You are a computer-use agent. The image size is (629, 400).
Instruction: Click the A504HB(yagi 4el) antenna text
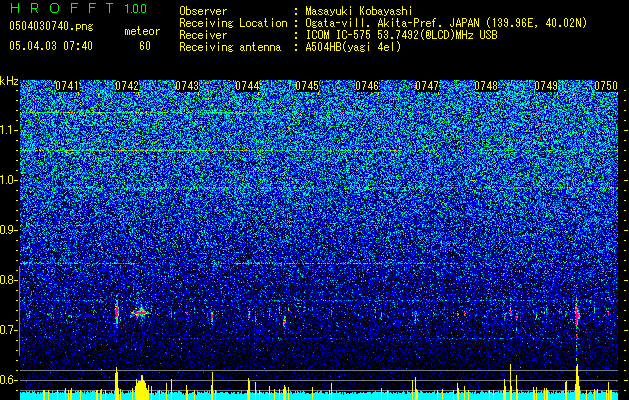click(353, 47)
